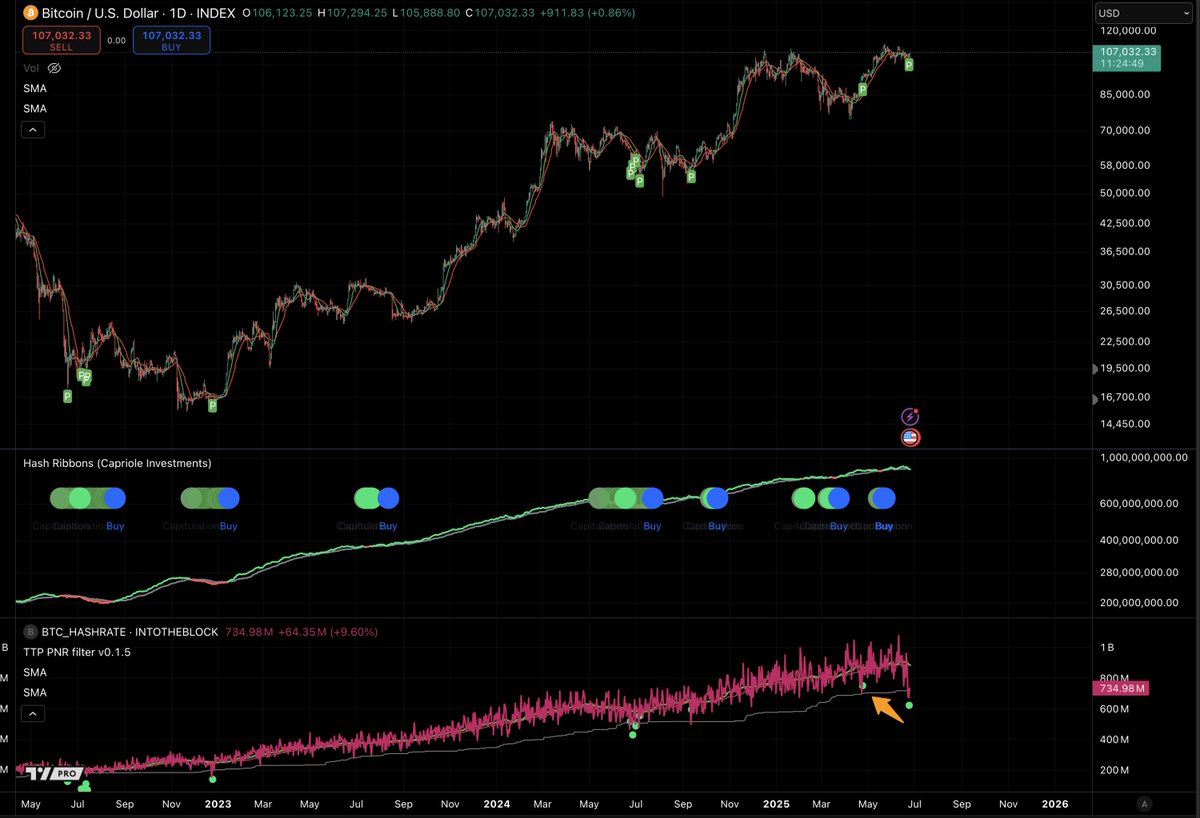Click the 2025 label on time axis
Screen dimensions: 1200x818
click(x=776, y=803)
